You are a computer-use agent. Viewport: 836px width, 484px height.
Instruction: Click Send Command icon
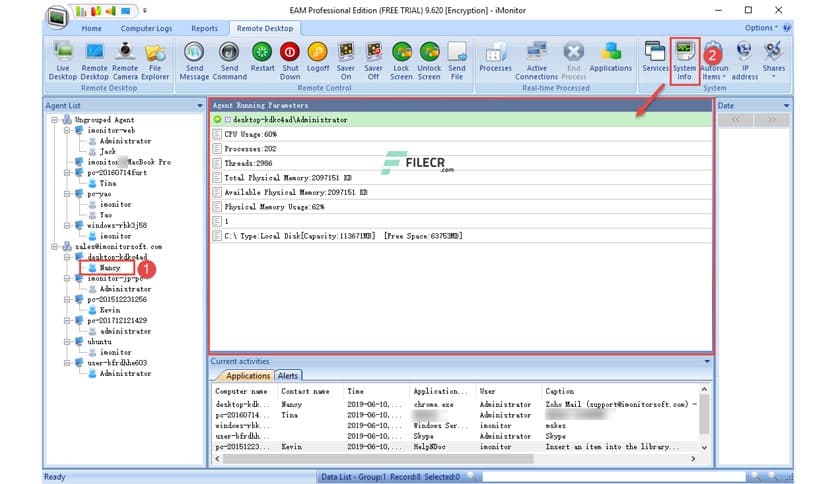pyautogui.click(x=229, y=61)
